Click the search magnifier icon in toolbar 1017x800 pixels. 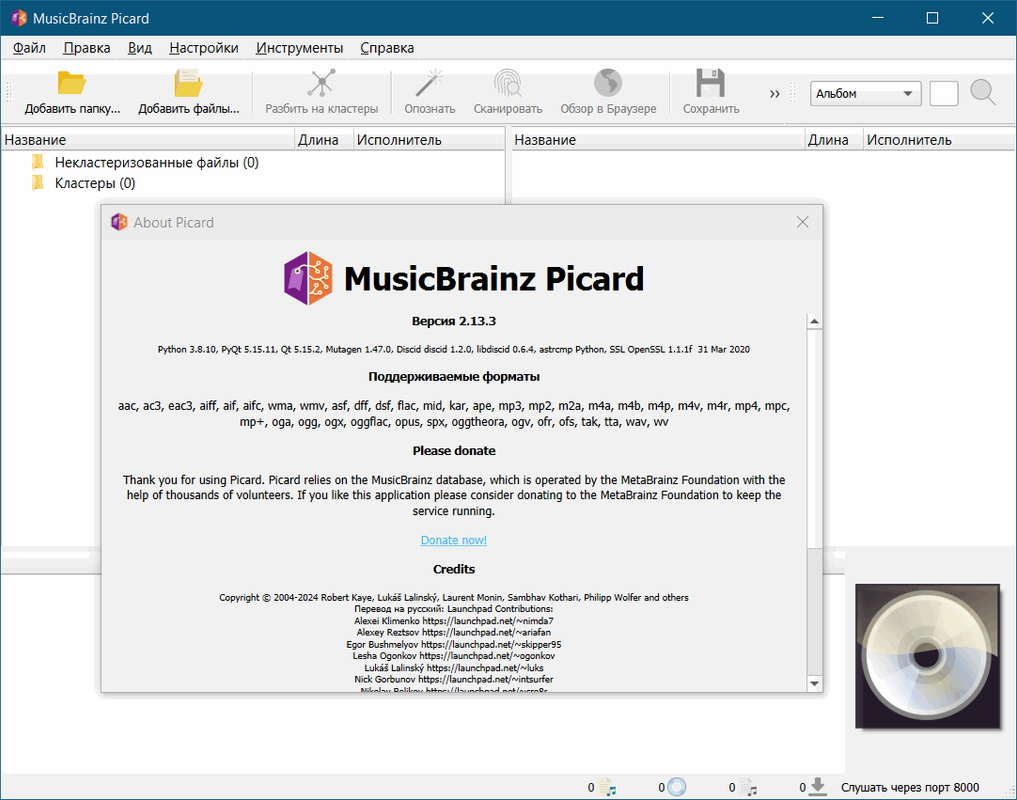[x=983, y=93]
